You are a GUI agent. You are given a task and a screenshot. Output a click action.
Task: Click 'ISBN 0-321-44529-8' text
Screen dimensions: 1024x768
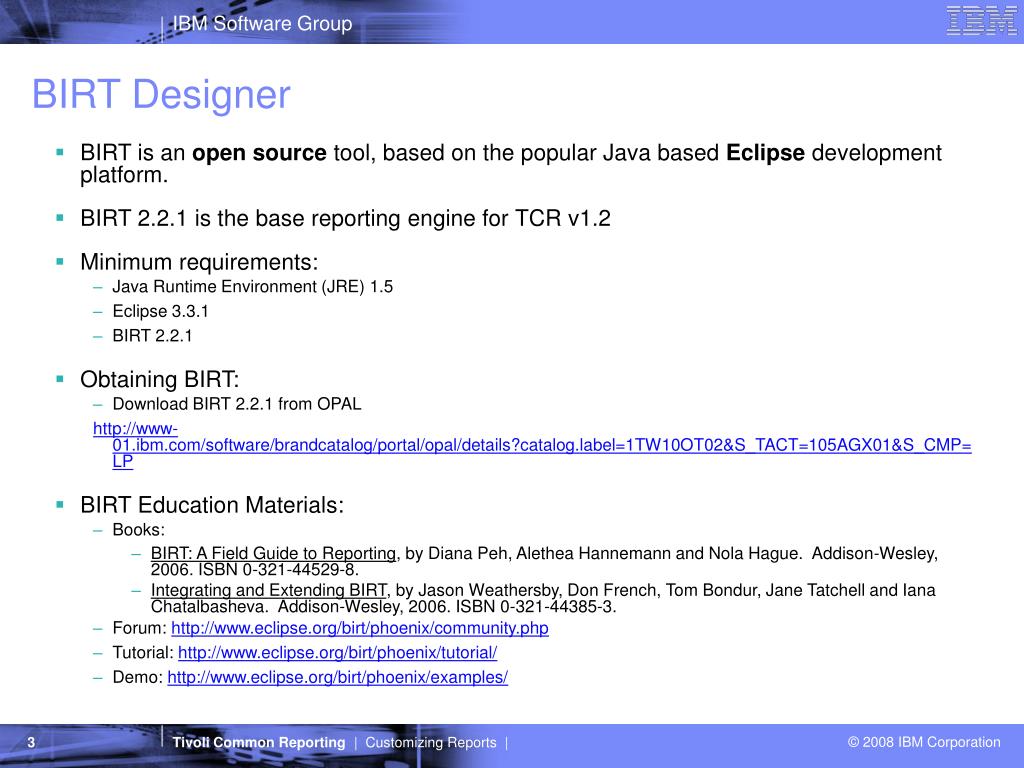277,569
